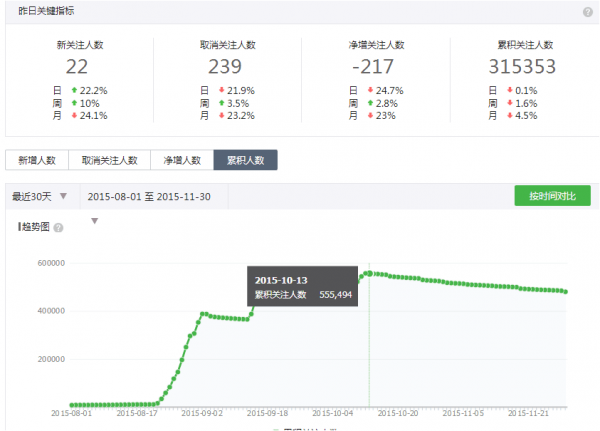Click the question mark icon next to 趋势图
This screenshot has width=600, height=431.
pyautogui.click(x=58, y=228)
